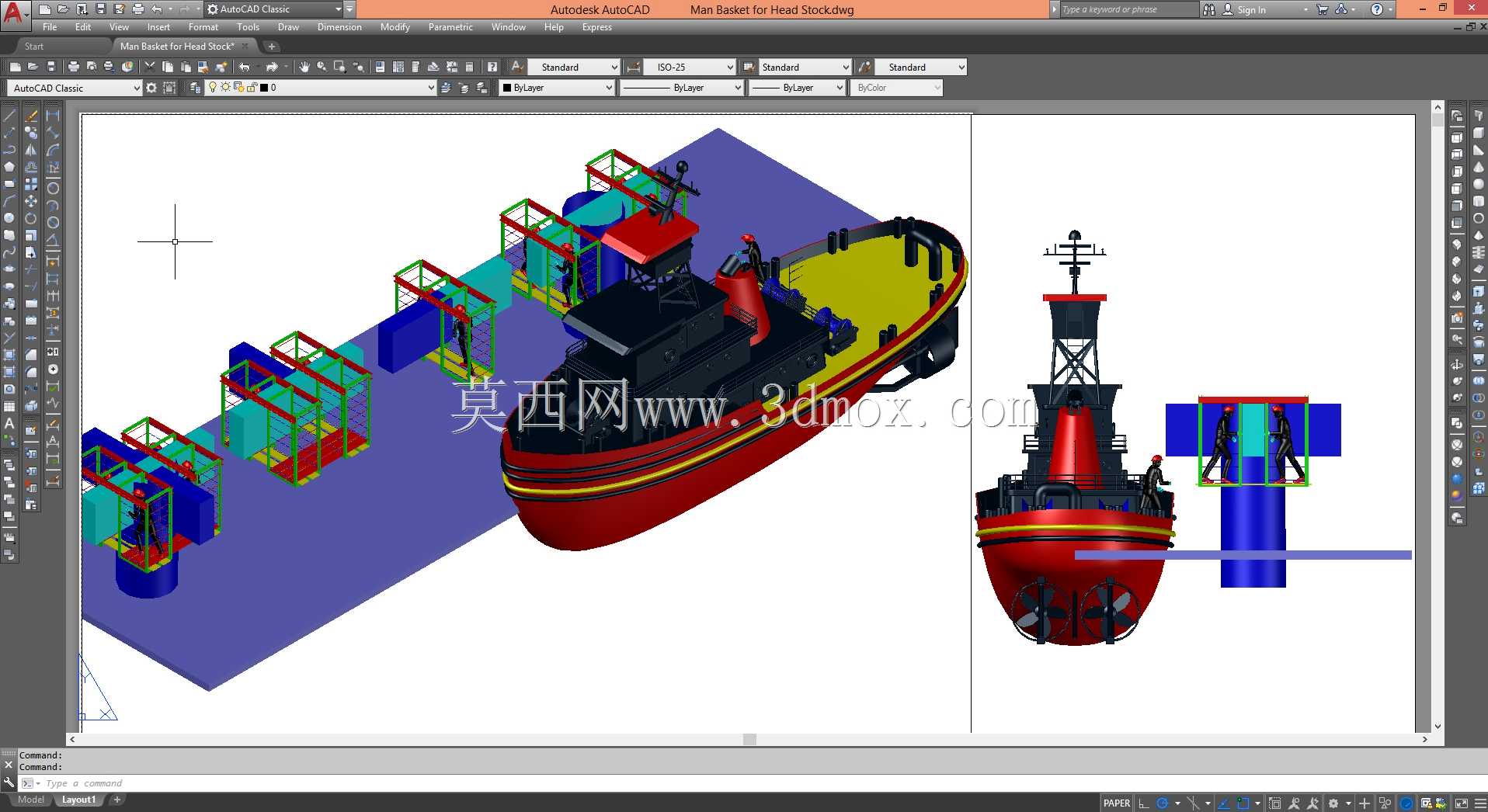Image resolution: width=1488 pixels, height=812 pixels.
Task: Select the Erase tool in Modify toolbar
Action: point(32,115)
